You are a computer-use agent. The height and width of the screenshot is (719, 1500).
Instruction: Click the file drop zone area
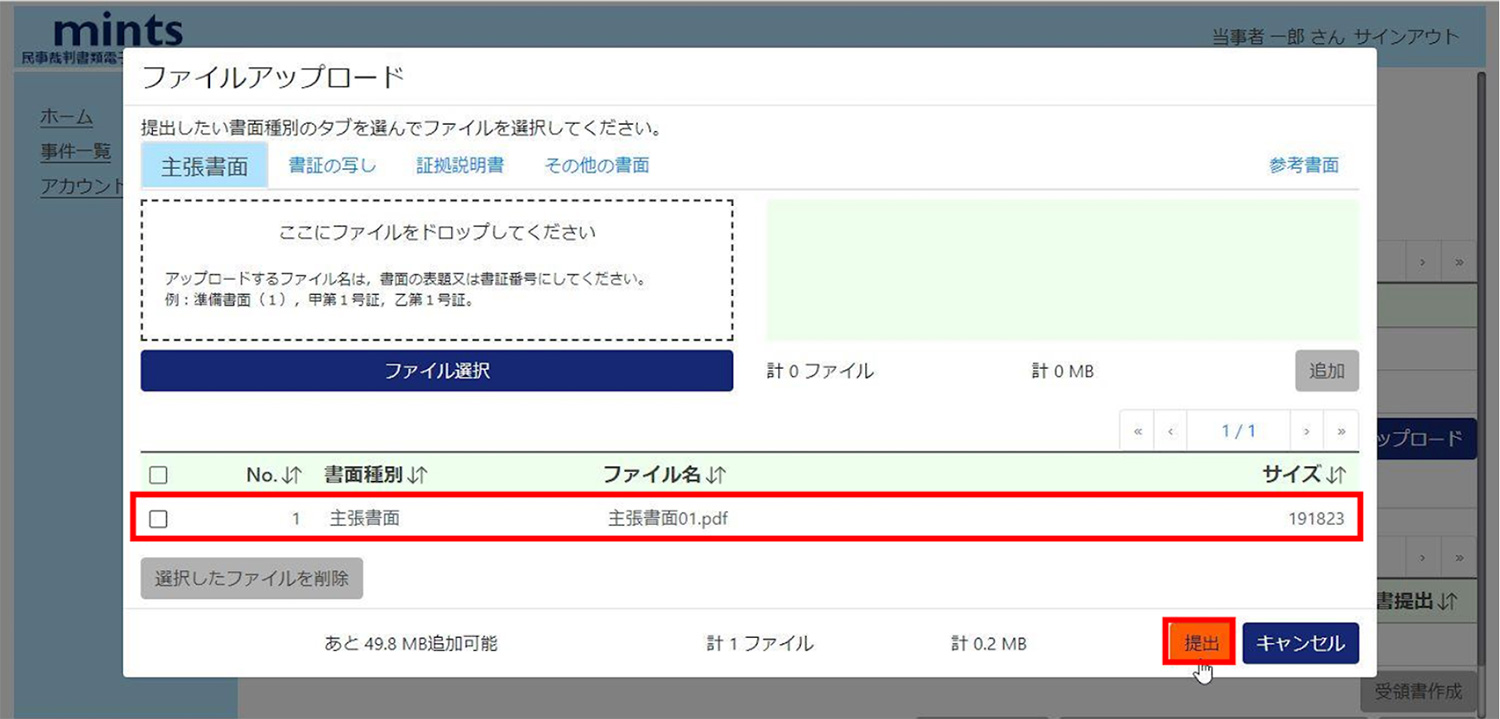(x=437, y=270)
